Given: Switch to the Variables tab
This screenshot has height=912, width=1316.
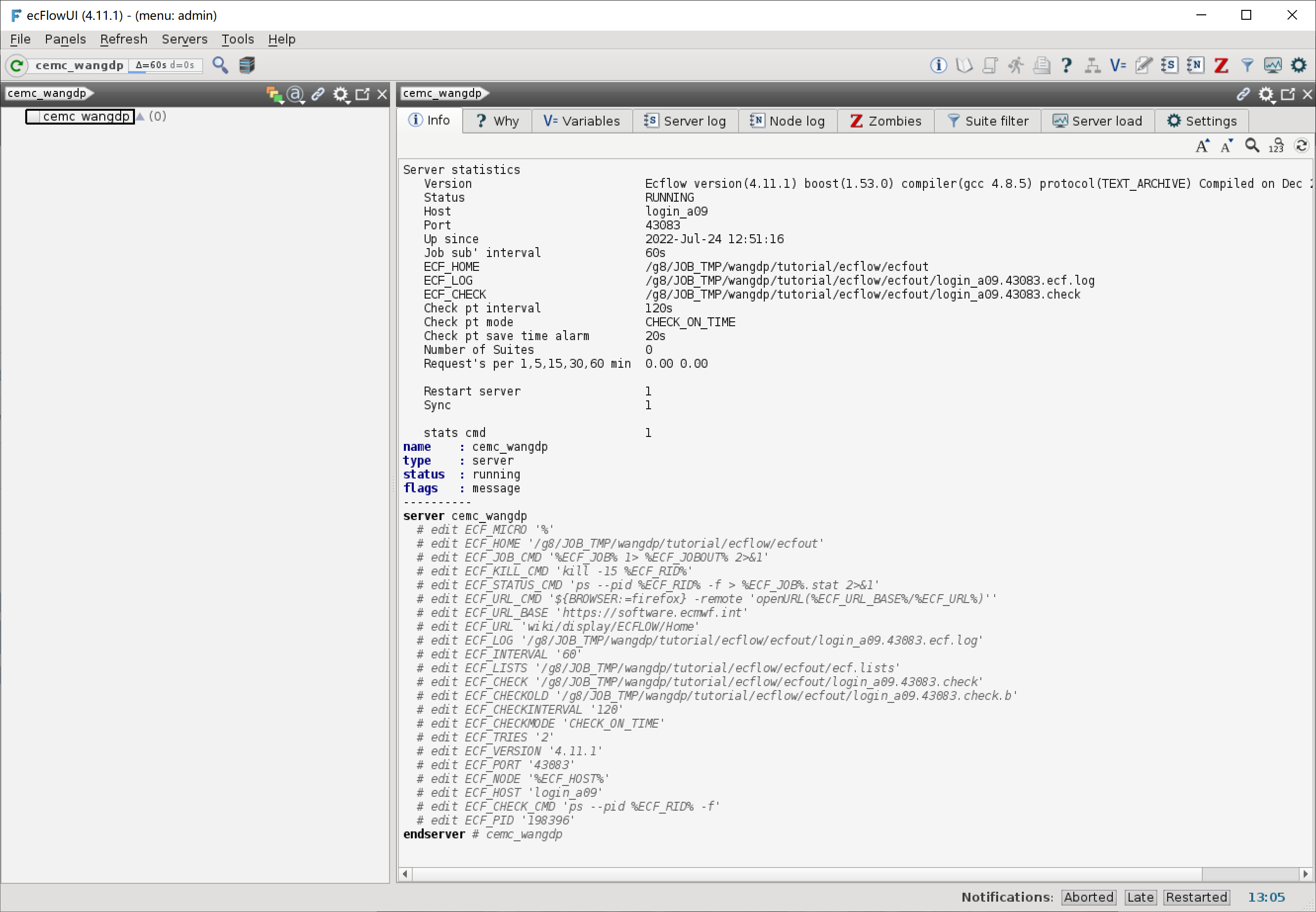Looking at the screenshot, I should [x=582, y=121].
